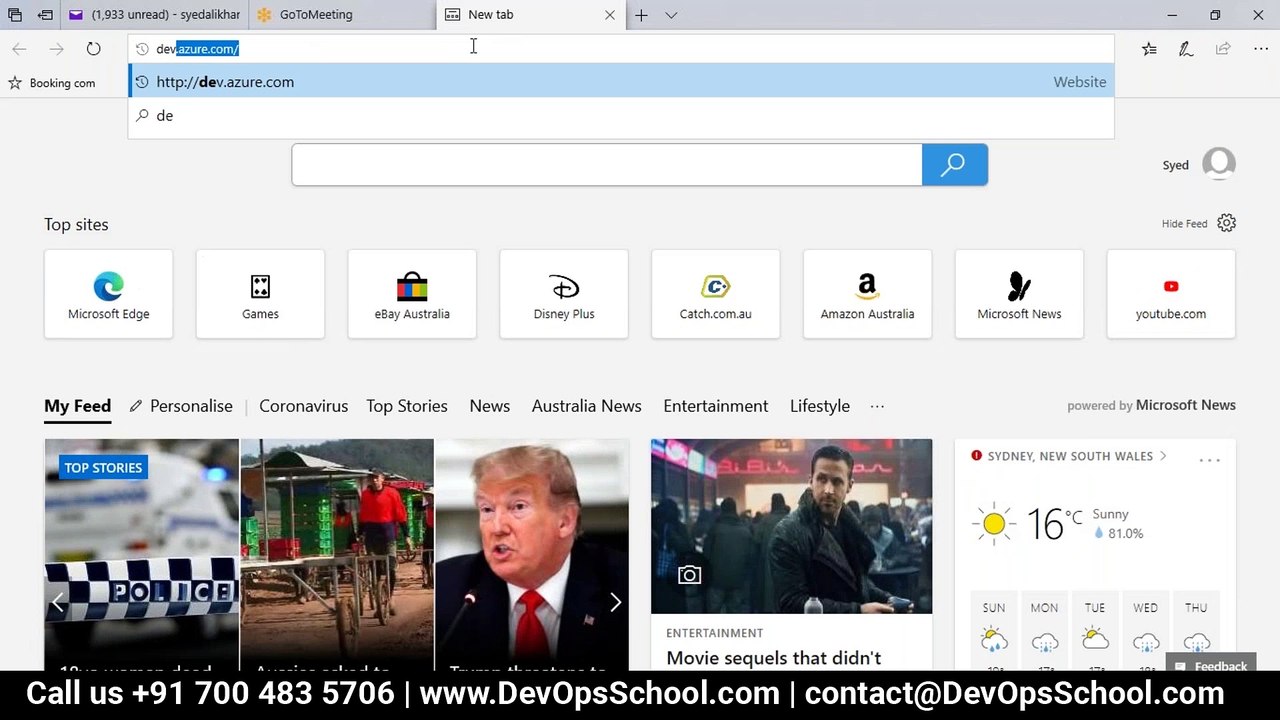Open Movie sequels entertainment article
1280x720 pixels.
click(x=774, y=658)
